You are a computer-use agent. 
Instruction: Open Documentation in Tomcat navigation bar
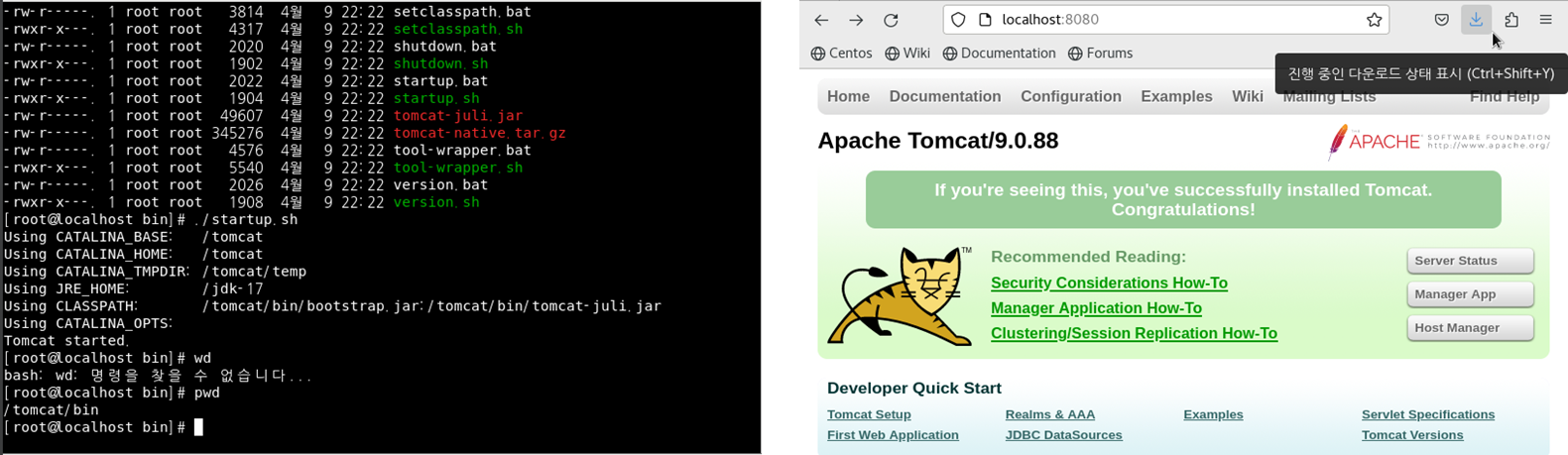coord(945,96)
